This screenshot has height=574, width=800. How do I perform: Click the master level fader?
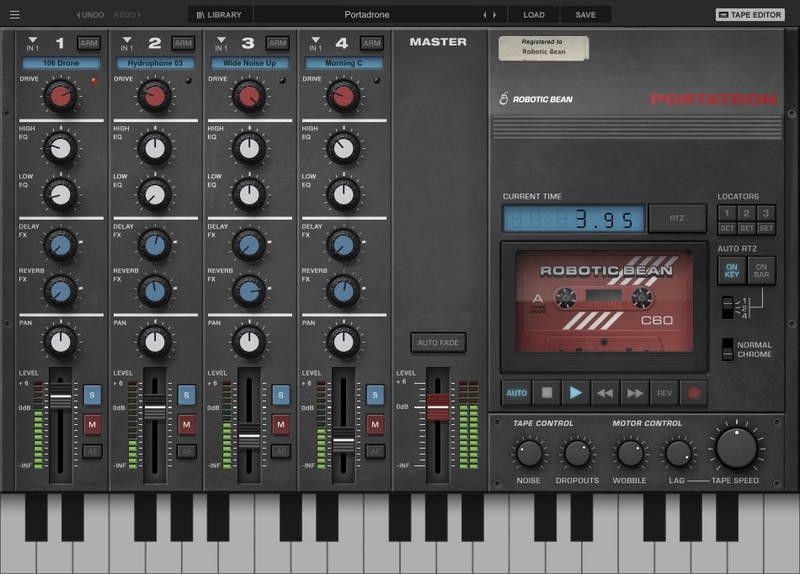[x=438, y=407]
